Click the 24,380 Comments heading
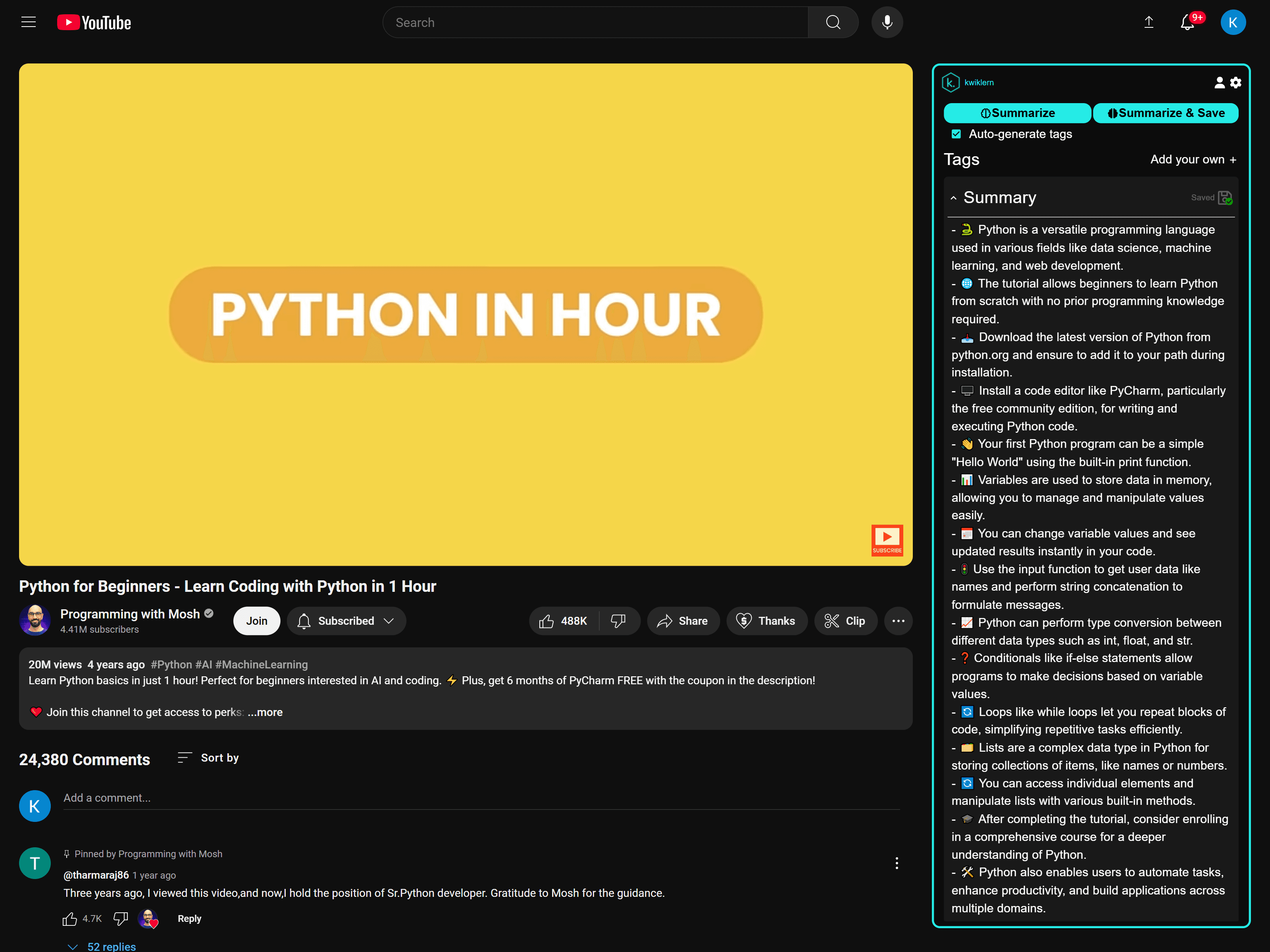Viewport: 1270px width, 952px height. click(85, 760)
